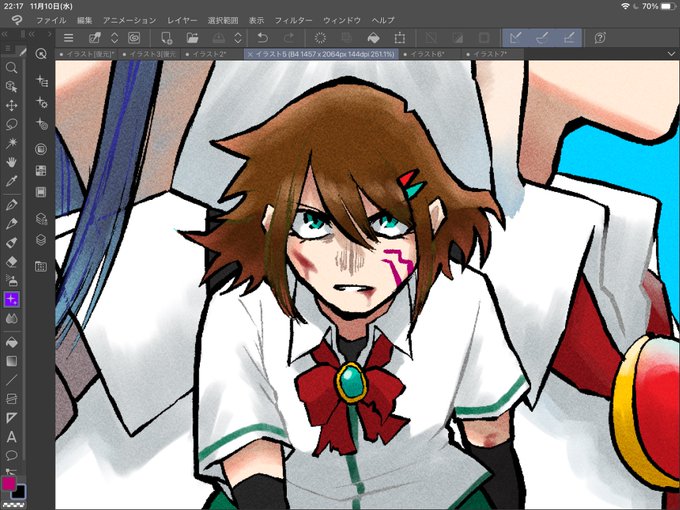The height and width of the screenshot is (510, 680).
Task: Select the Pen tool
Action: [x=11, y=204]
